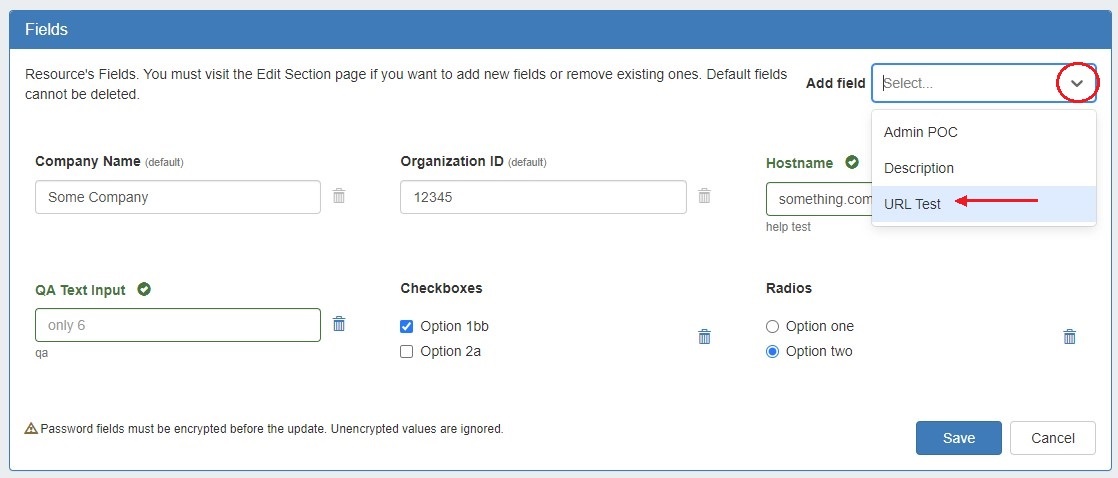Focus the Company Name text field
The width and height of the screenshot is (1118, 478).
pyautogui.click(x=178, y=197)
